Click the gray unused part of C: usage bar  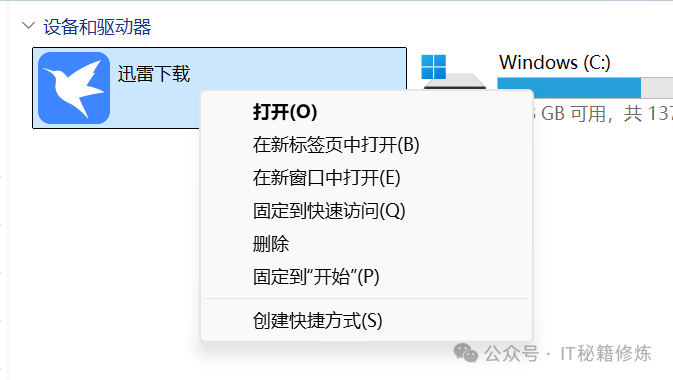point(657,87)
